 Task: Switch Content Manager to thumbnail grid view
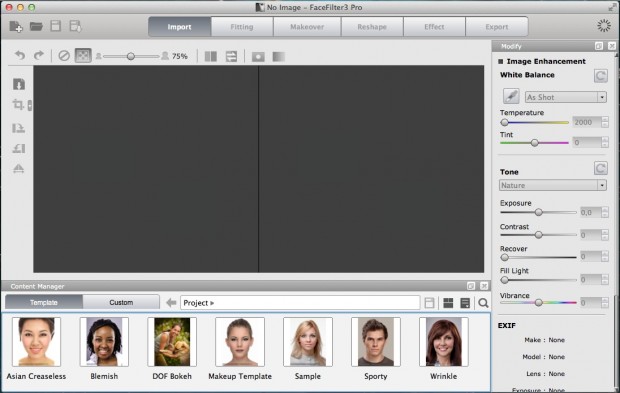[448, 303]
